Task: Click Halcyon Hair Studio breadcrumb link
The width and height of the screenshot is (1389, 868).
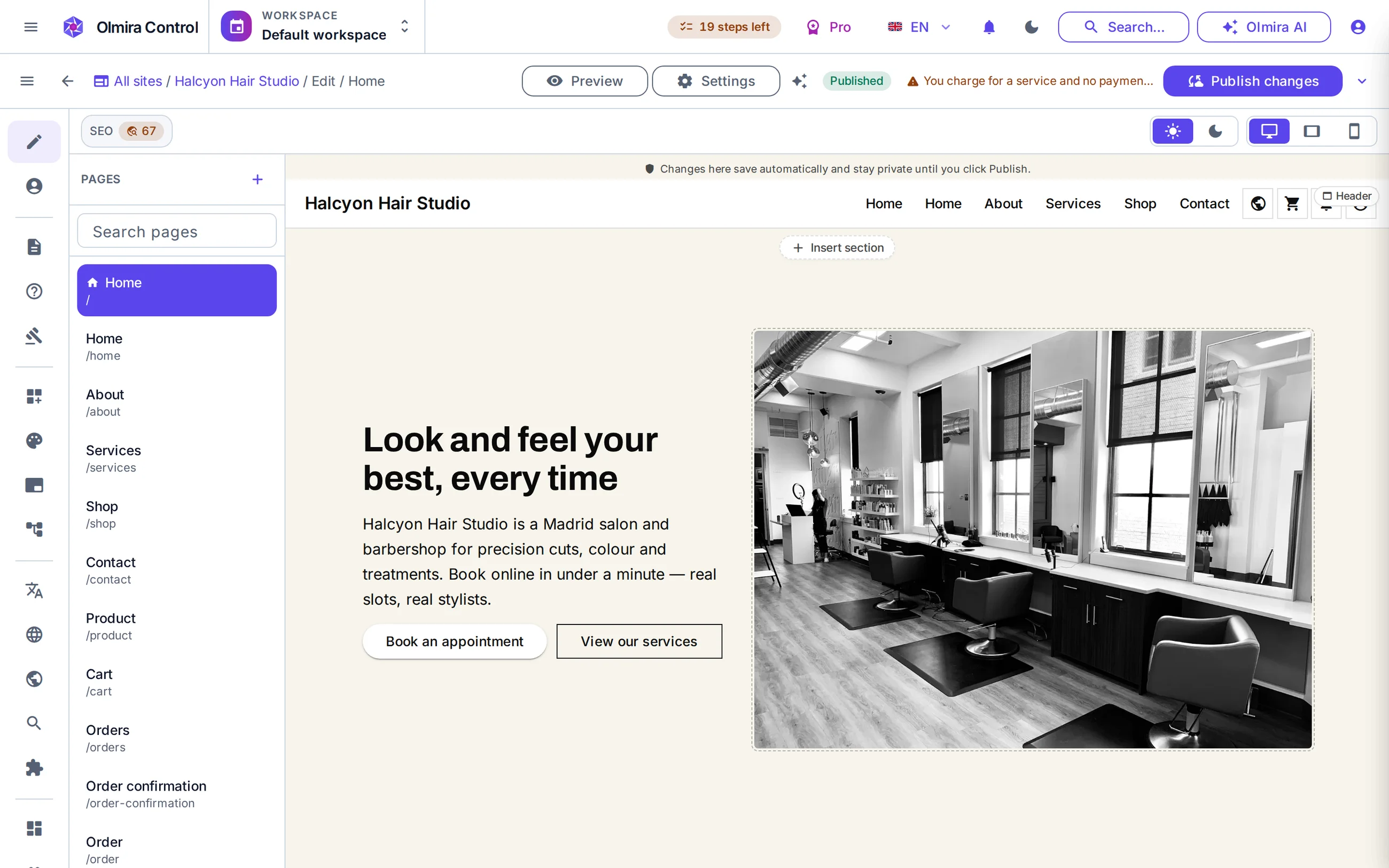Action: 237,81
